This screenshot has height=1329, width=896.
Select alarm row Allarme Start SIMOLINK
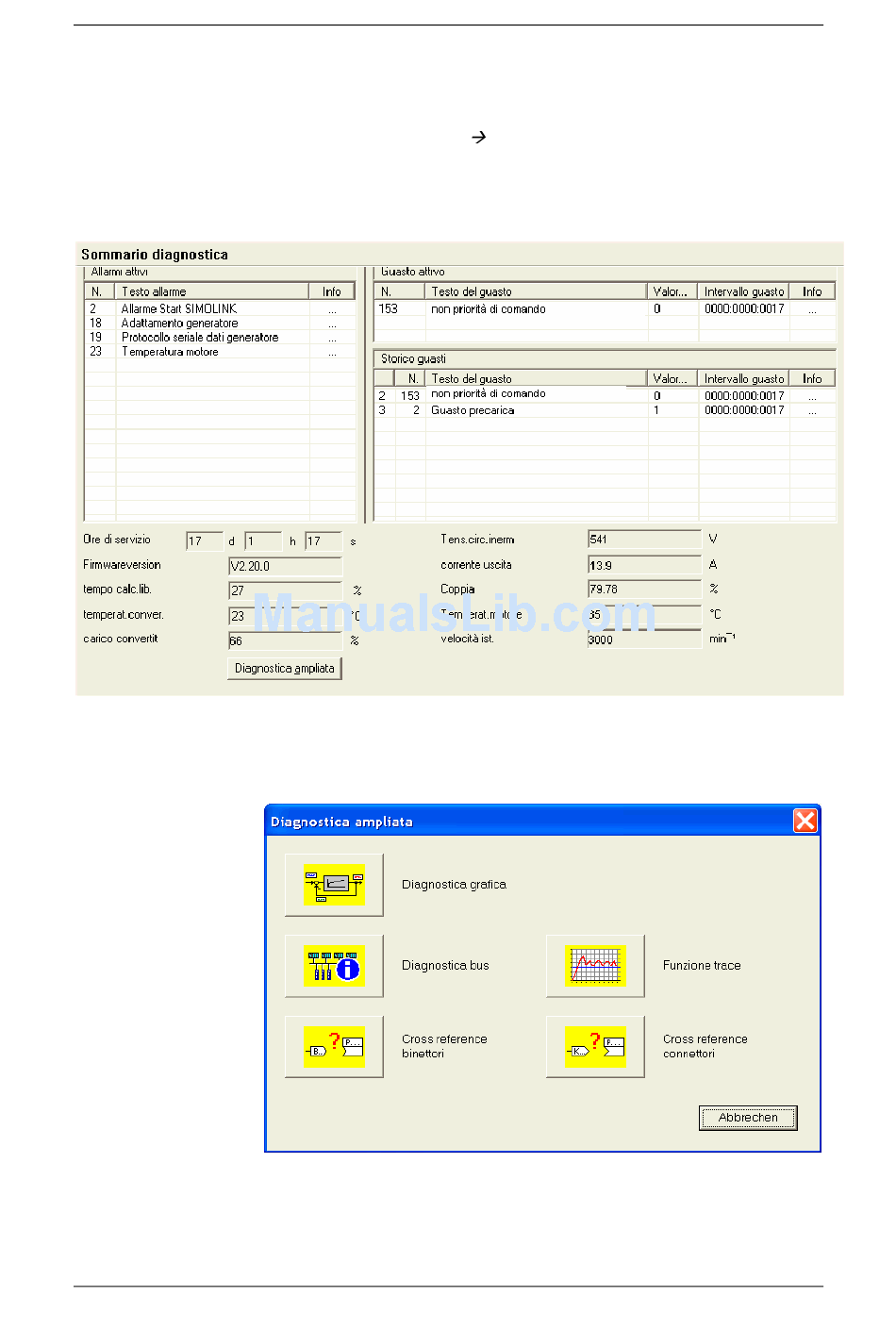tap(220, 308)
